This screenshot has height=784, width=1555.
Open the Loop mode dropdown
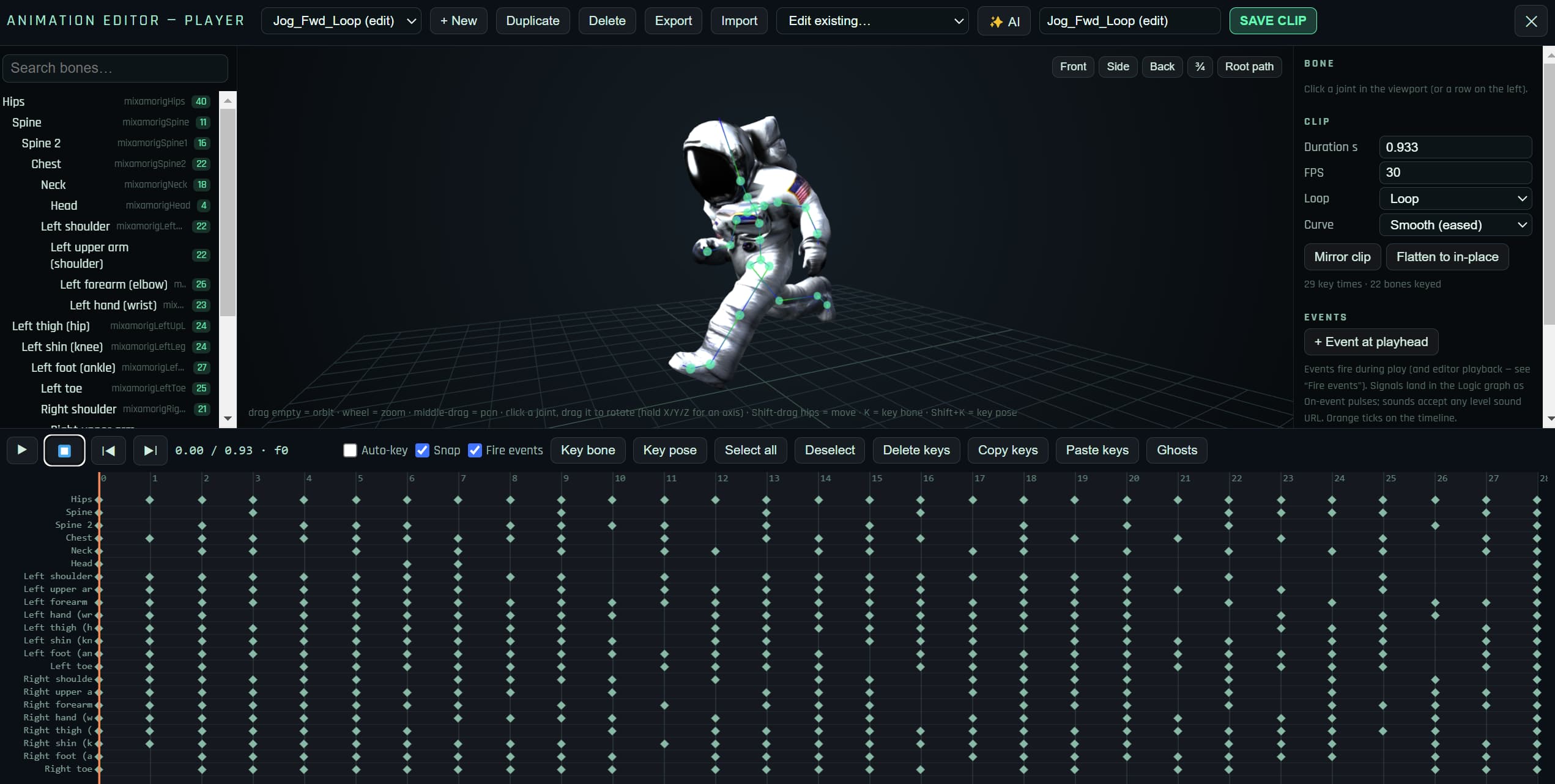click(x=1455, y=199)
